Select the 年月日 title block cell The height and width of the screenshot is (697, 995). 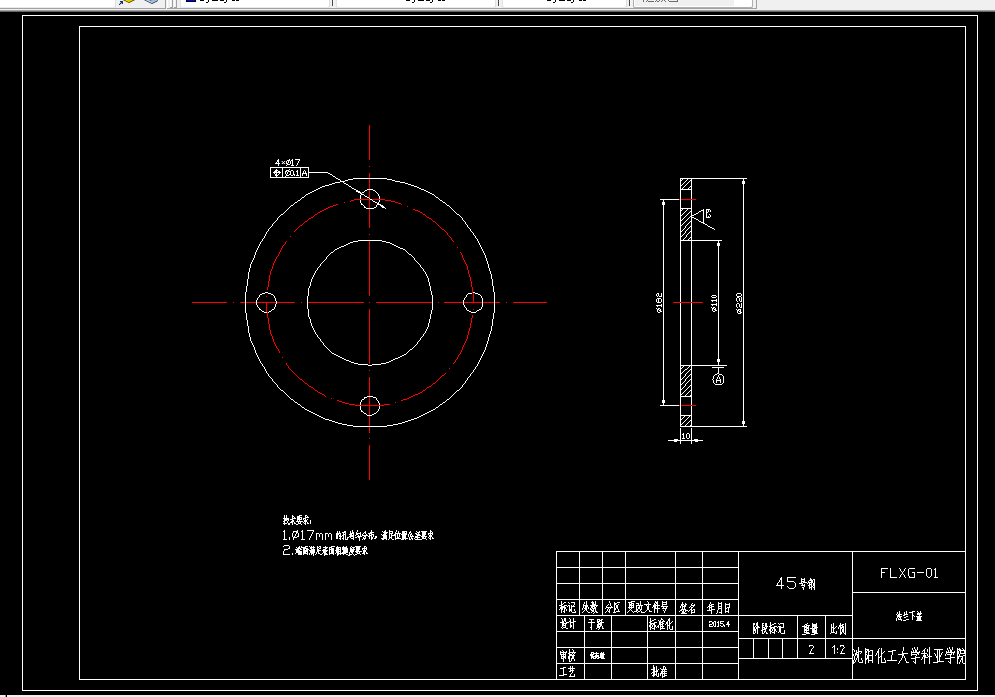(x=720, y=607)
